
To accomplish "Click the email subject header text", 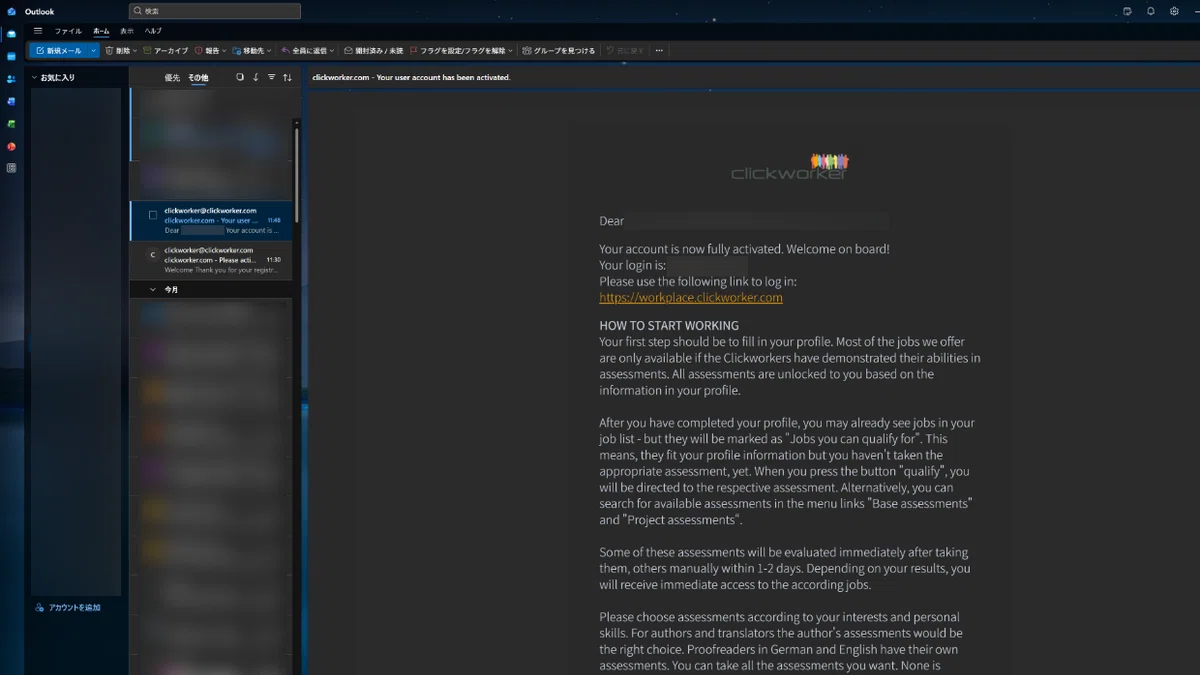I will 411,77.
